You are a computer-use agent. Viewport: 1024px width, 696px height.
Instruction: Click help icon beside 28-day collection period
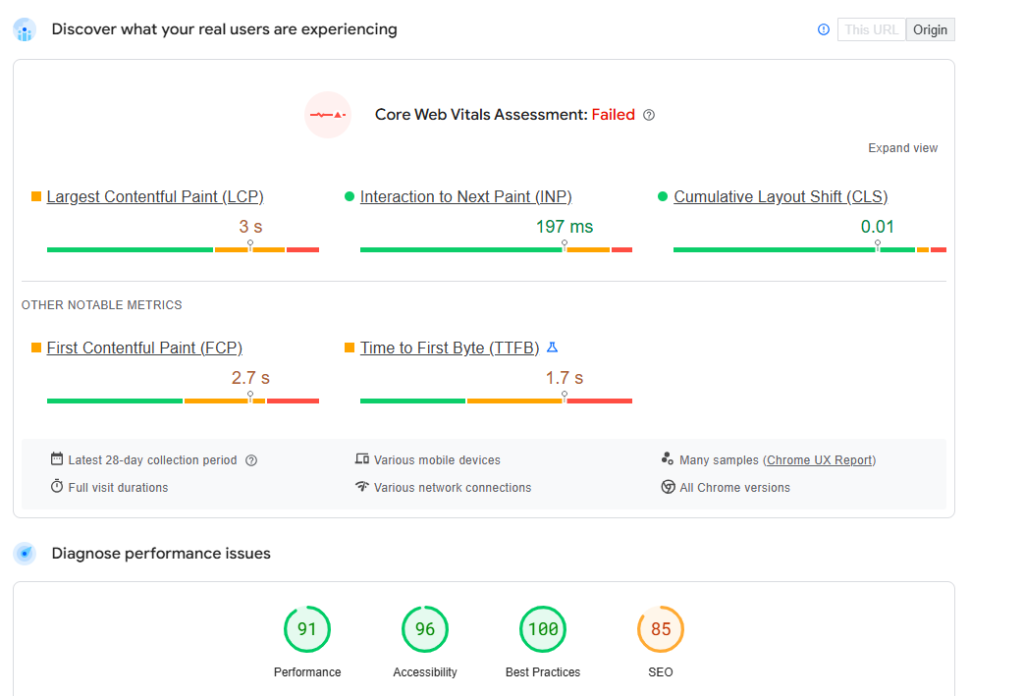click(251, 461)
